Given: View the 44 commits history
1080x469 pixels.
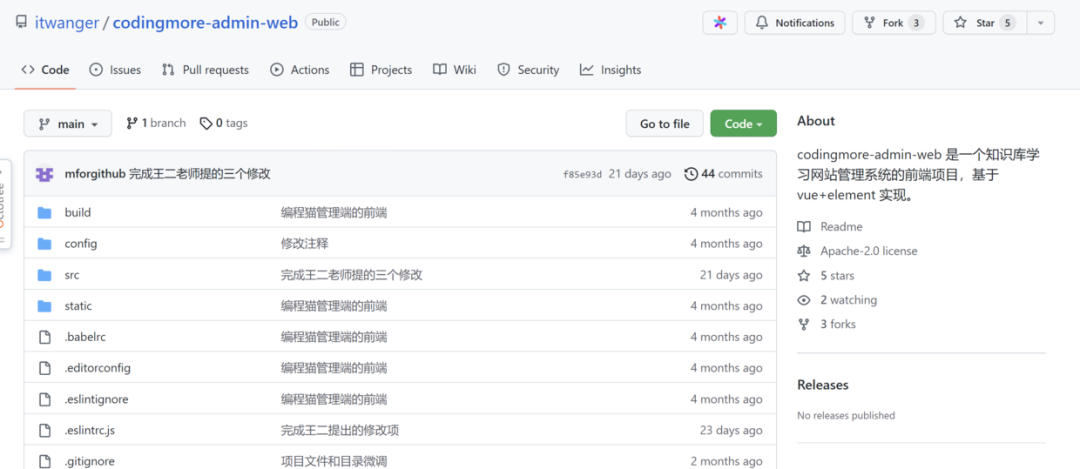Looking at the screenshot, I should (x=723, y=174).
